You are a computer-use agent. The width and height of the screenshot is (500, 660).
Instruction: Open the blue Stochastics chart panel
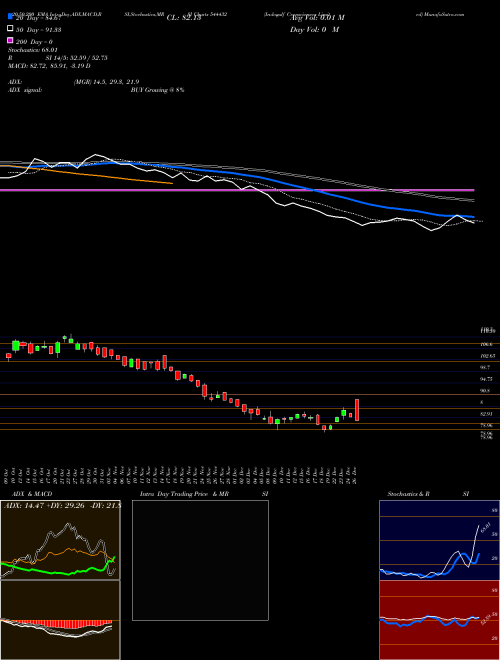(439, 540)
